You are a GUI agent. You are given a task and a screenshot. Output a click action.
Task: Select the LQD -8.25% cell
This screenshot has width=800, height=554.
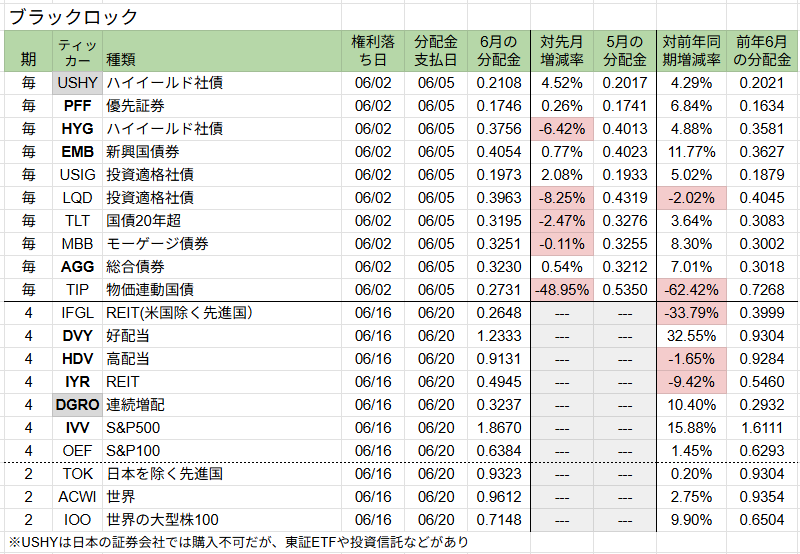click(x=561, y=197)
